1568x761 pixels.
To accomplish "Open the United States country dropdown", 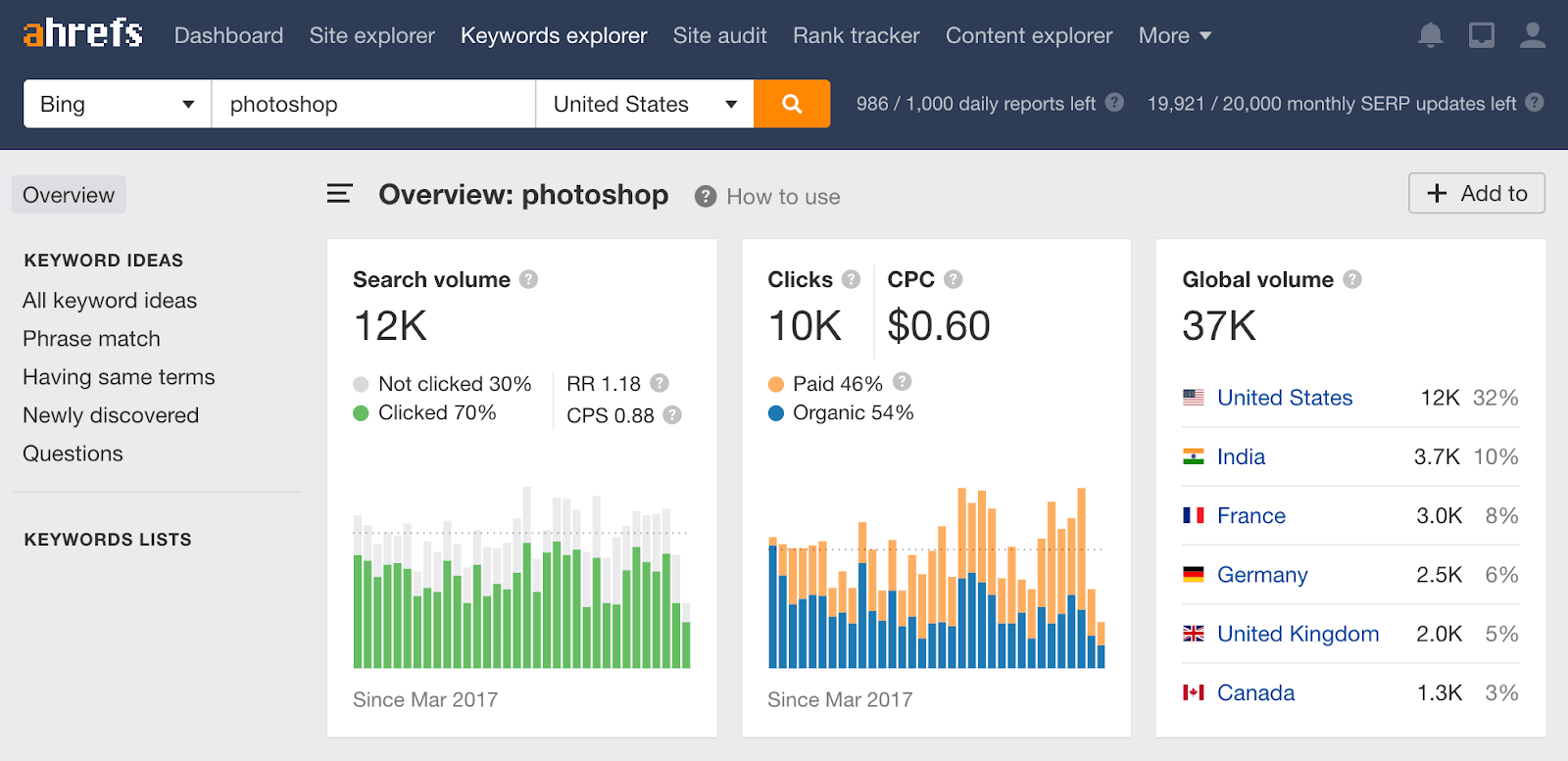I will 645,104.
